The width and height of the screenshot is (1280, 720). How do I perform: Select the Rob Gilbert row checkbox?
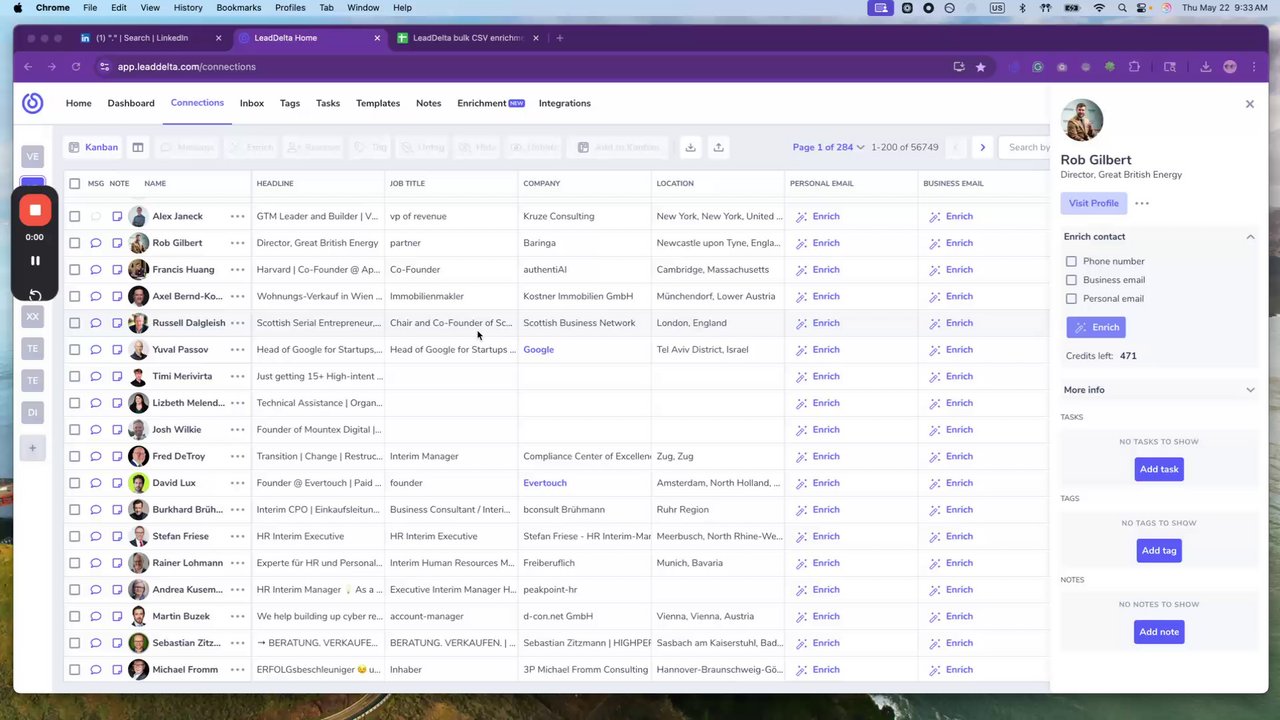pos(75,243)
